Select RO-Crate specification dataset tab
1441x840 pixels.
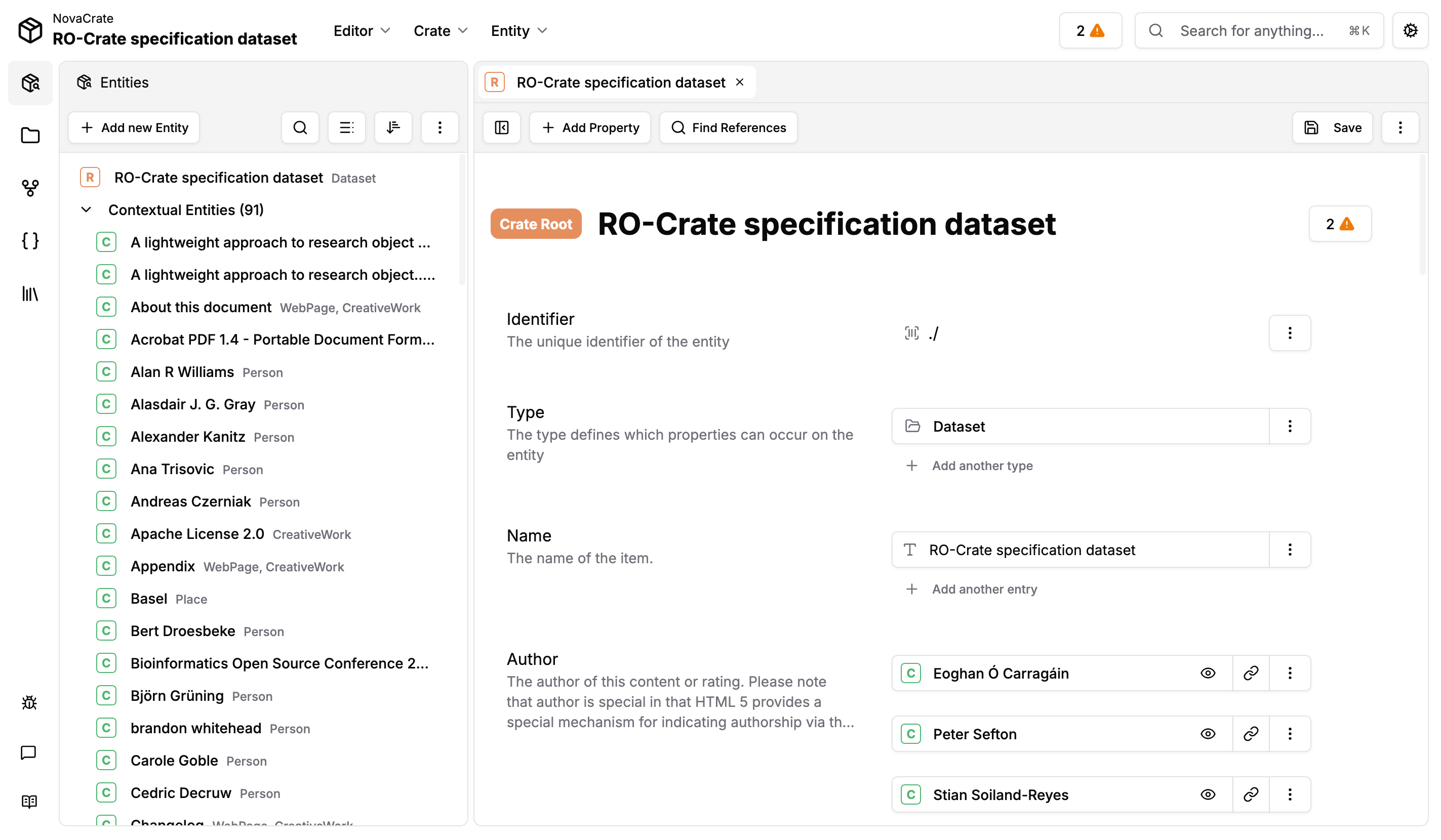point(620,82)
